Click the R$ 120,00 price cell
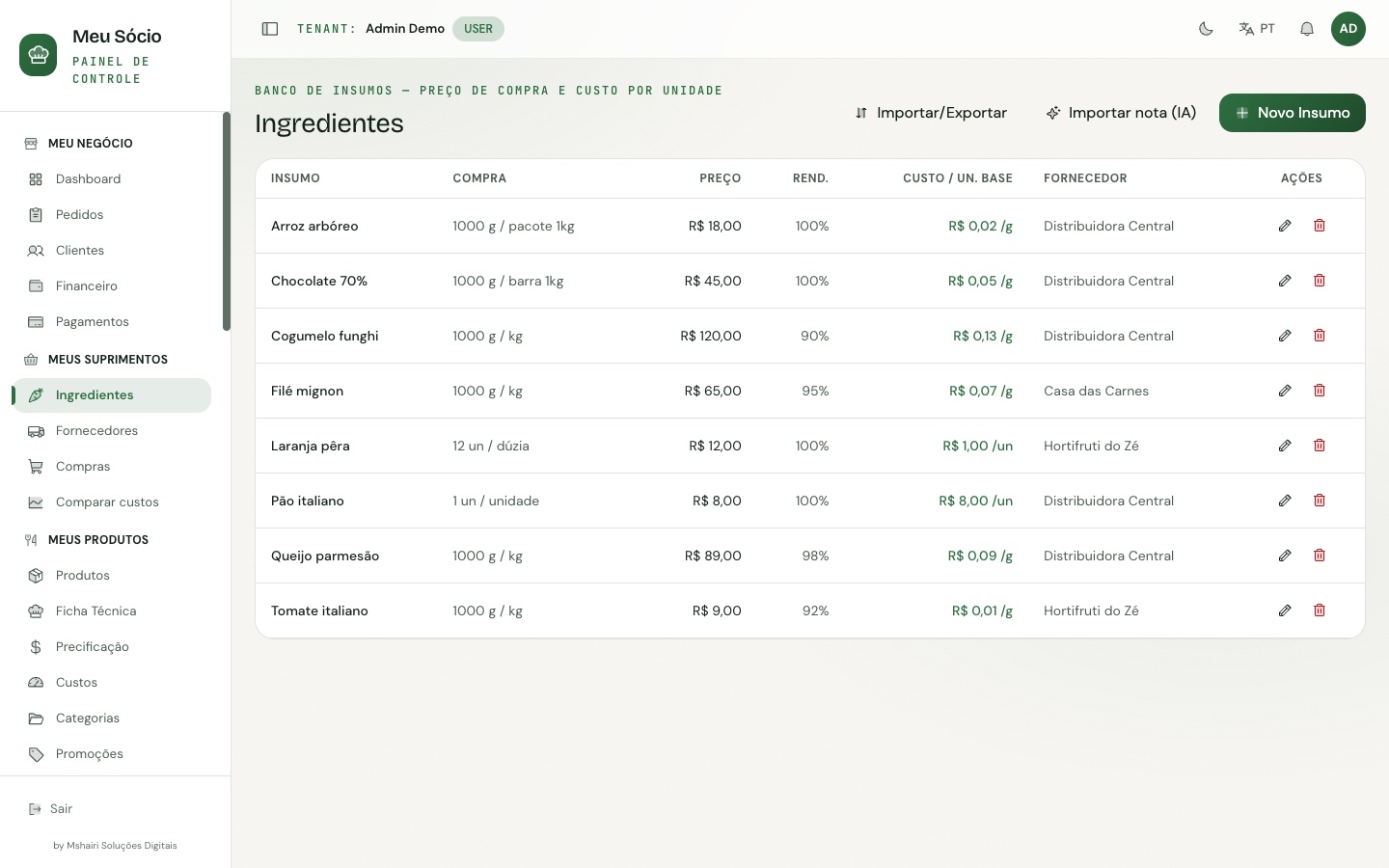The height and width of the screenshot is (868, 1389). 711,336
